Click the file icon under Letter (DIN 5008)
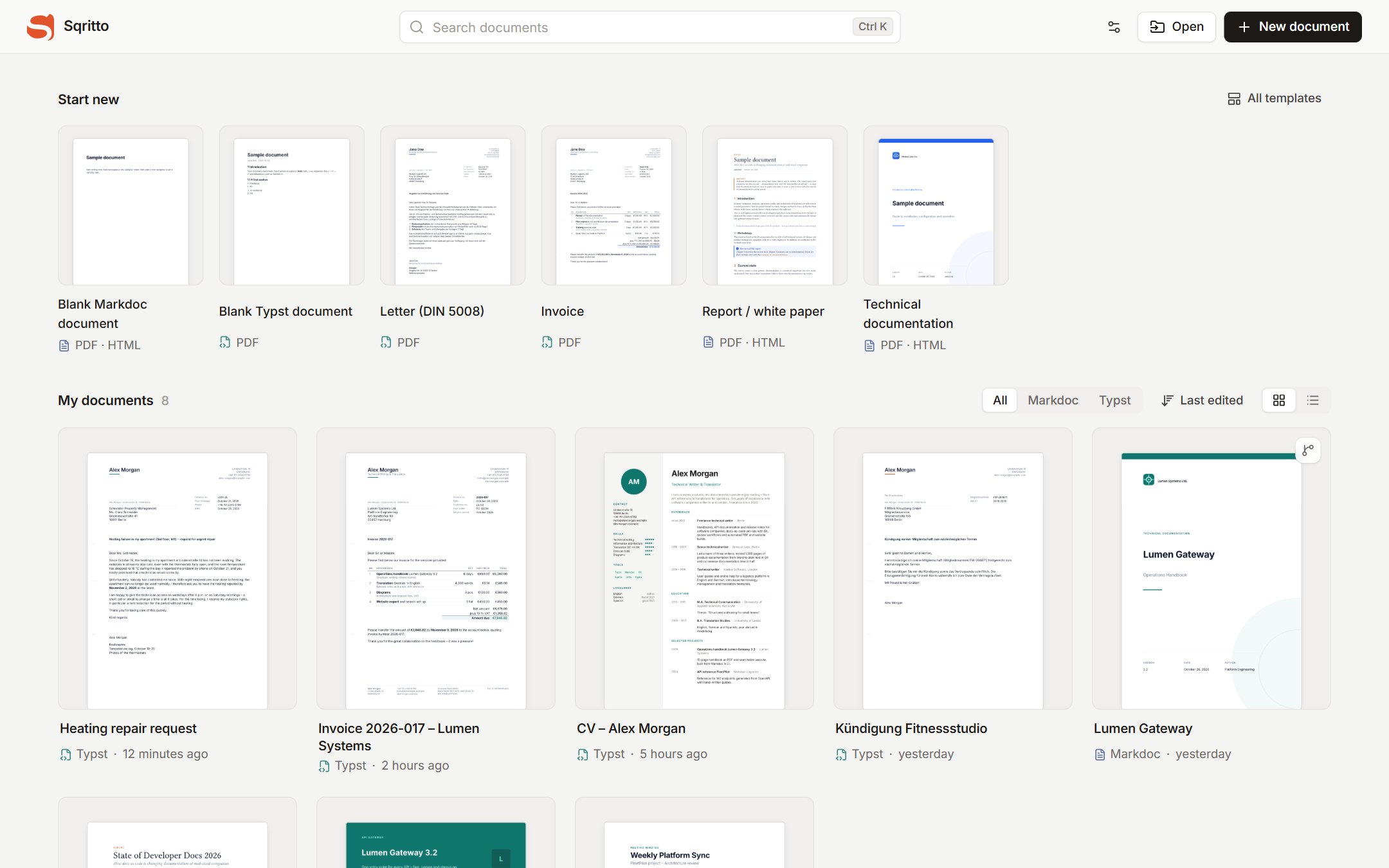The height and width of the screenshot is (868, 1389). pos(386,342)
